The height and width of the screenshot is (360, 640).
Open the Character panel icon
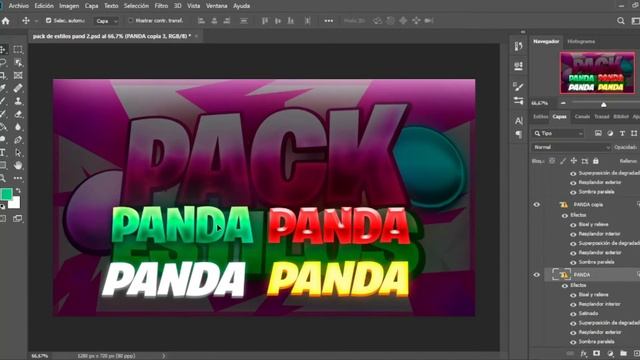[518, 121]
